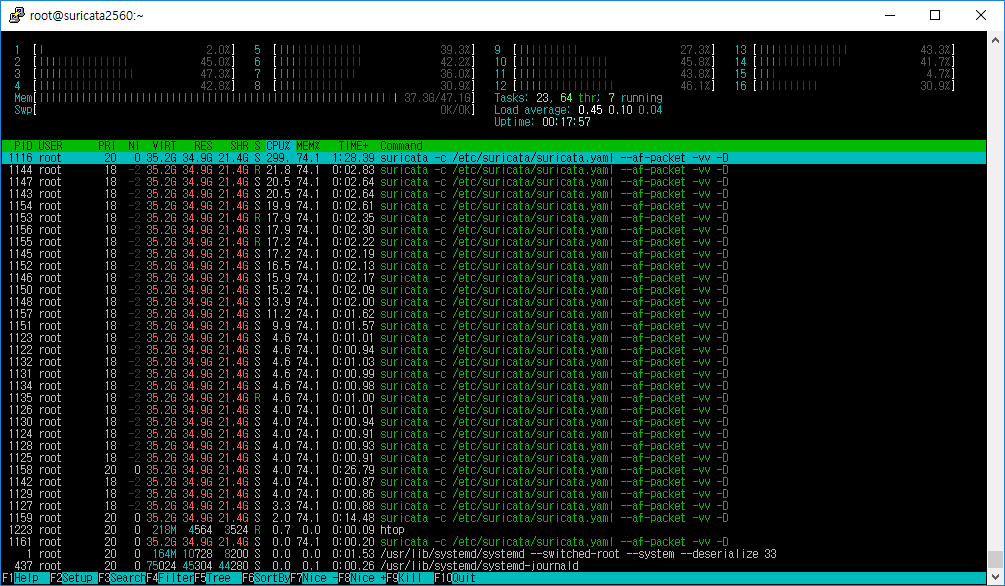Click the scrollbar thumb of the terminal
This screenshot has height=586, width=1005.
tap(995, 558)
